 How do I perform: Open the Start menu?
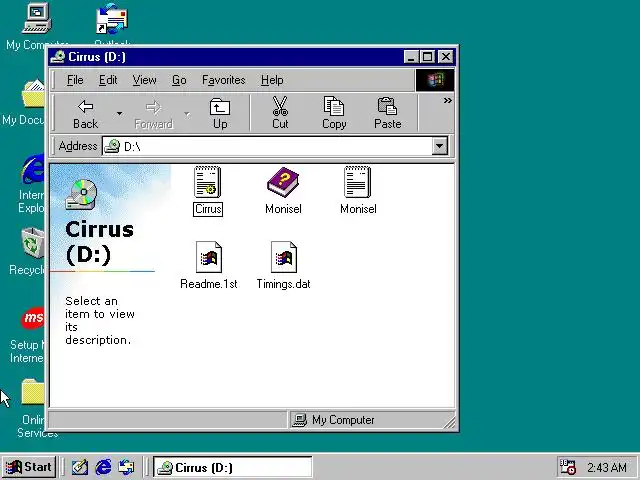(x=29, y=467)
